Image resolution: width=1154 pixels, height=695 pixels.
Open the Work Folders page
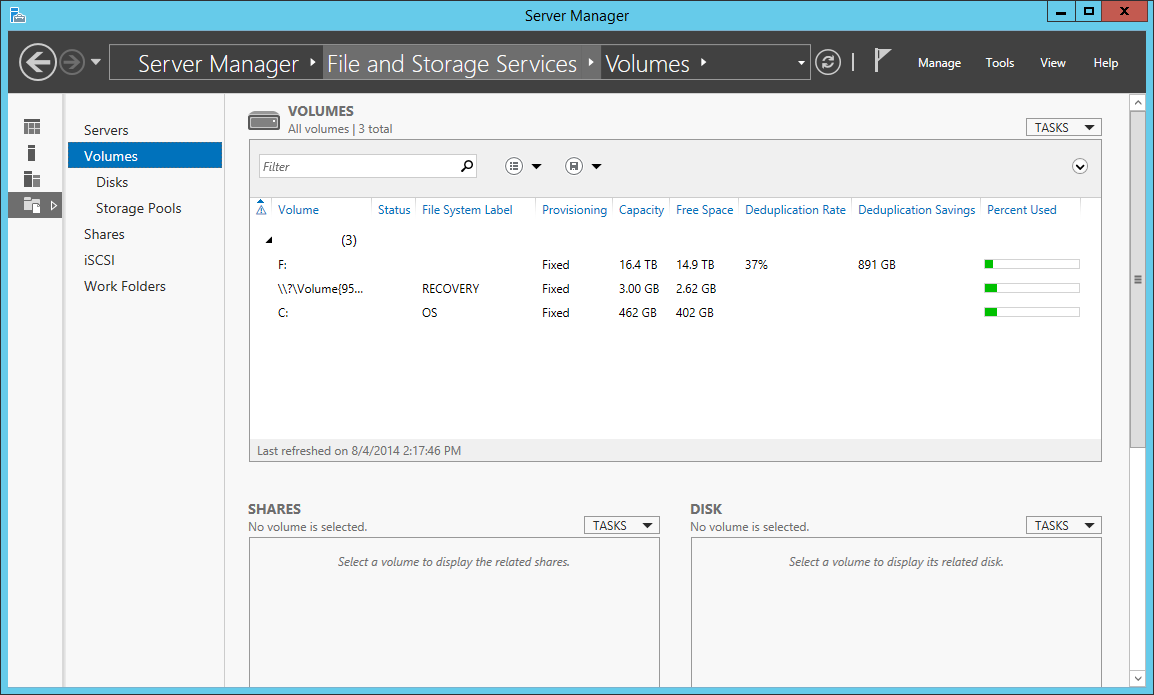coord(124,286)
